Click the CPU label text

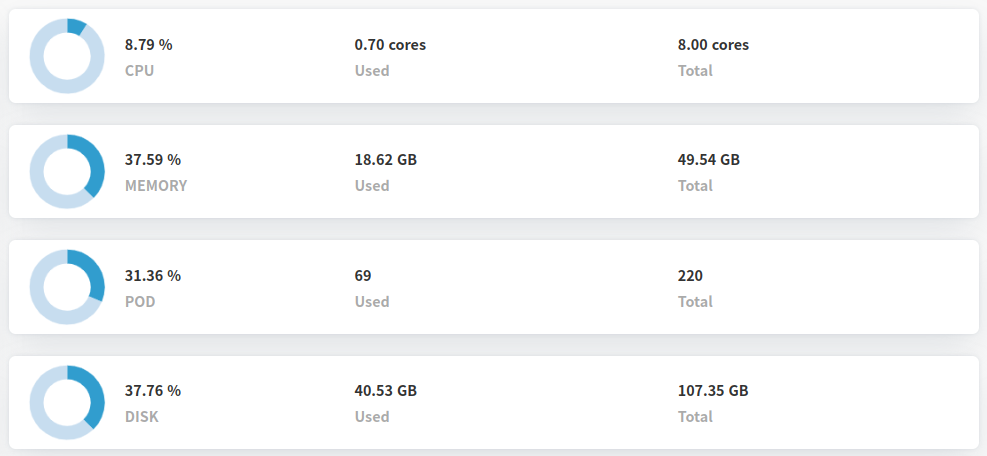[x=140, y=71]
